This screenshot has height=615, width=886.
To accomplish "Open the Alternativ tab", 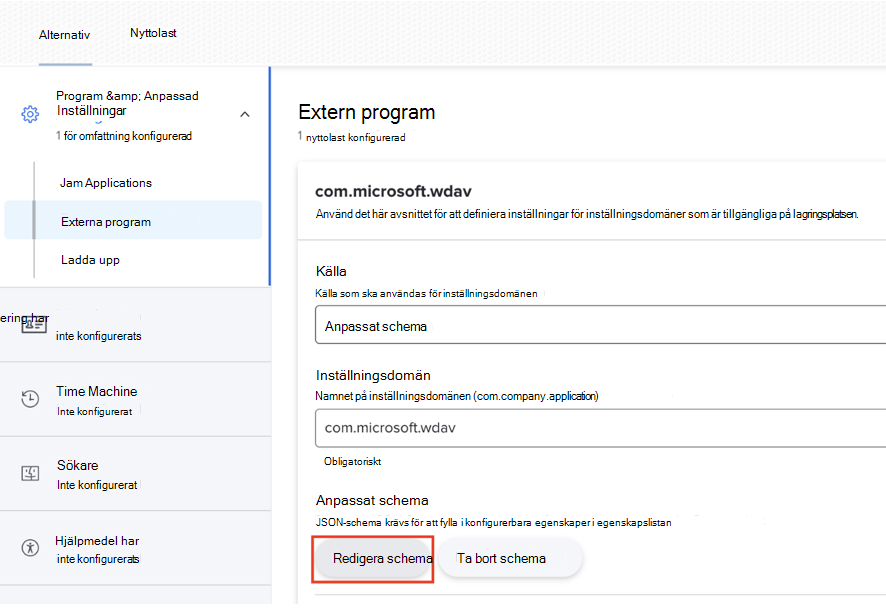I will pos(64,35).
